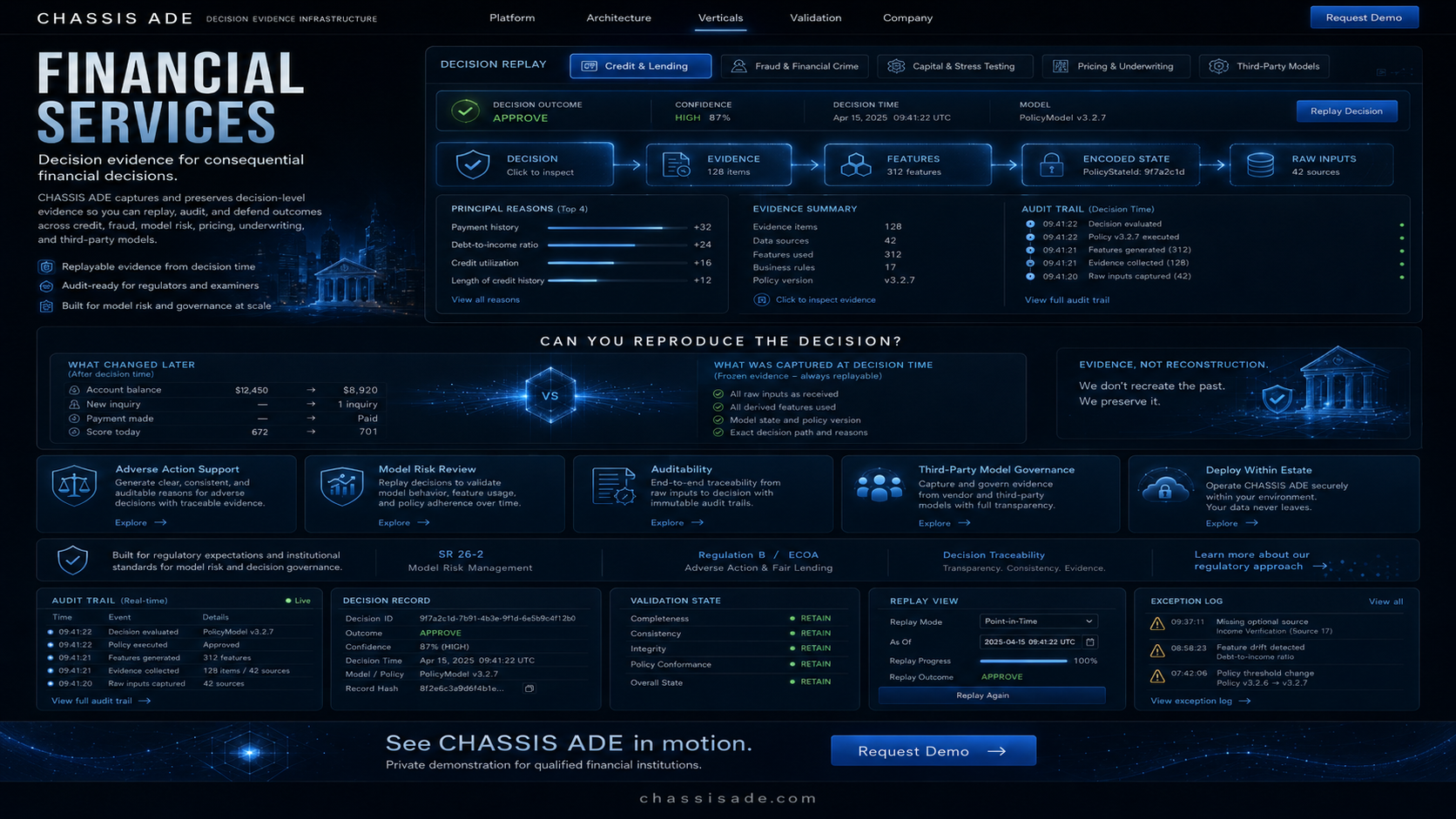The image size is (1456, 819).
Task: Click the Model Risk Review chart icon
Action: (x=342, y=487)
